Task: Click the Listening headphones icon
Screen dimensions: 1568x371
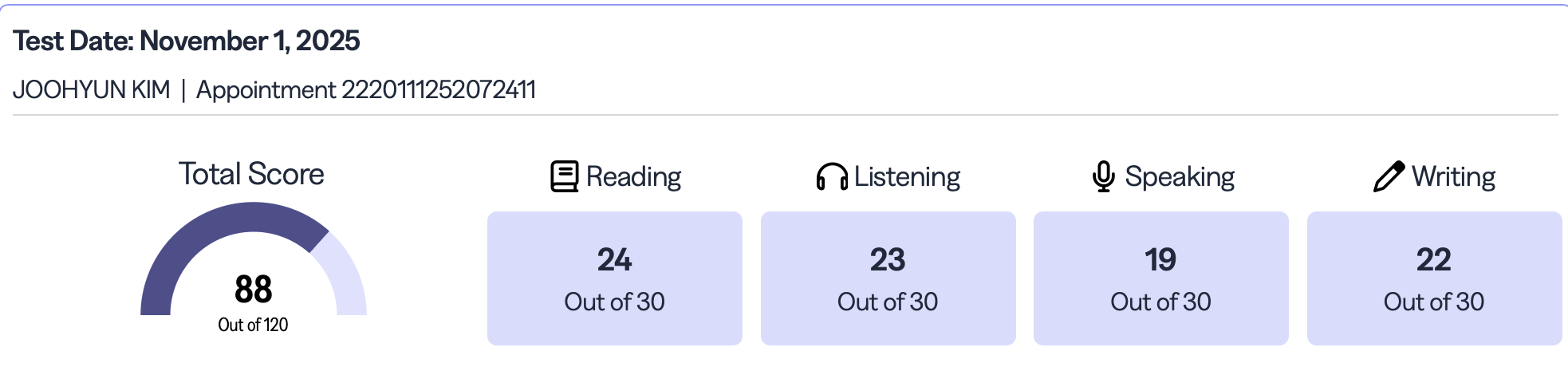Action: pos(832,176)
